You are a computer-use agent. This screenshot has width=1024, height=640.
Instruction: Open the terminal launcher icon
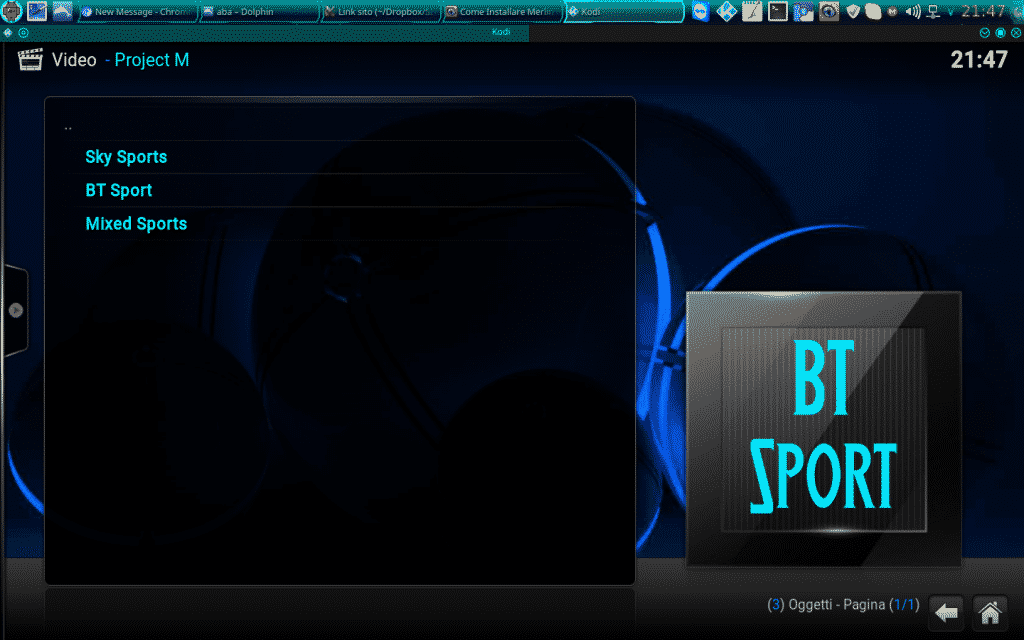(777, 11)
